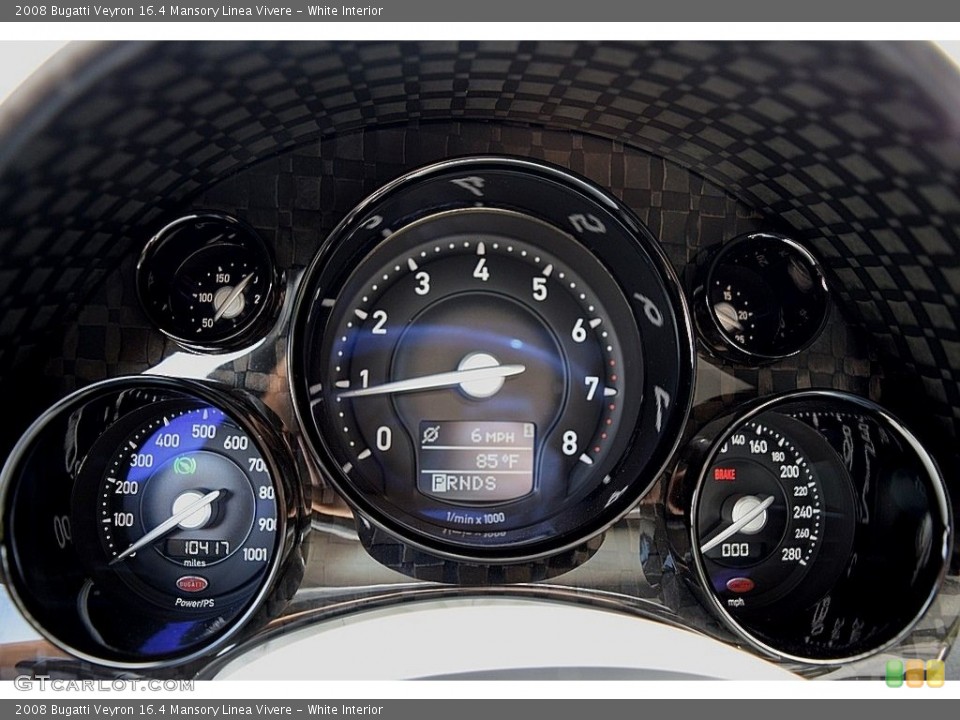Click the orange traffic-light square icon
960x720 pixels.
click(915, 673)
